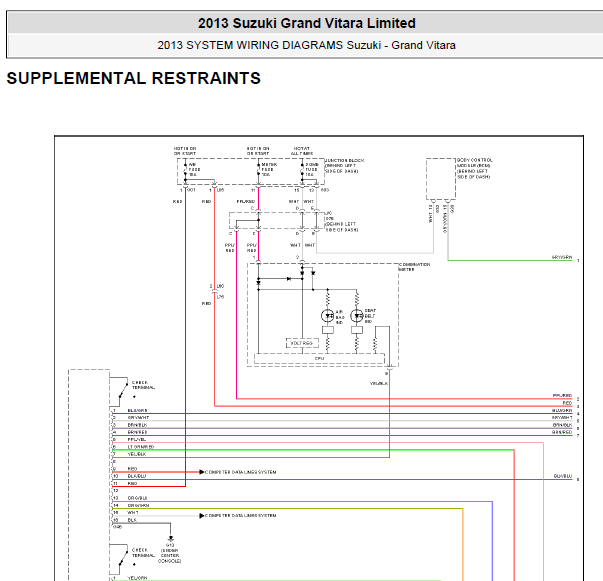Viewport: 603px width, 581px height.
Task: Click pin 3 "BRN/BLK" on left connector
Action: pyautogui.click(x=137, y=425)
